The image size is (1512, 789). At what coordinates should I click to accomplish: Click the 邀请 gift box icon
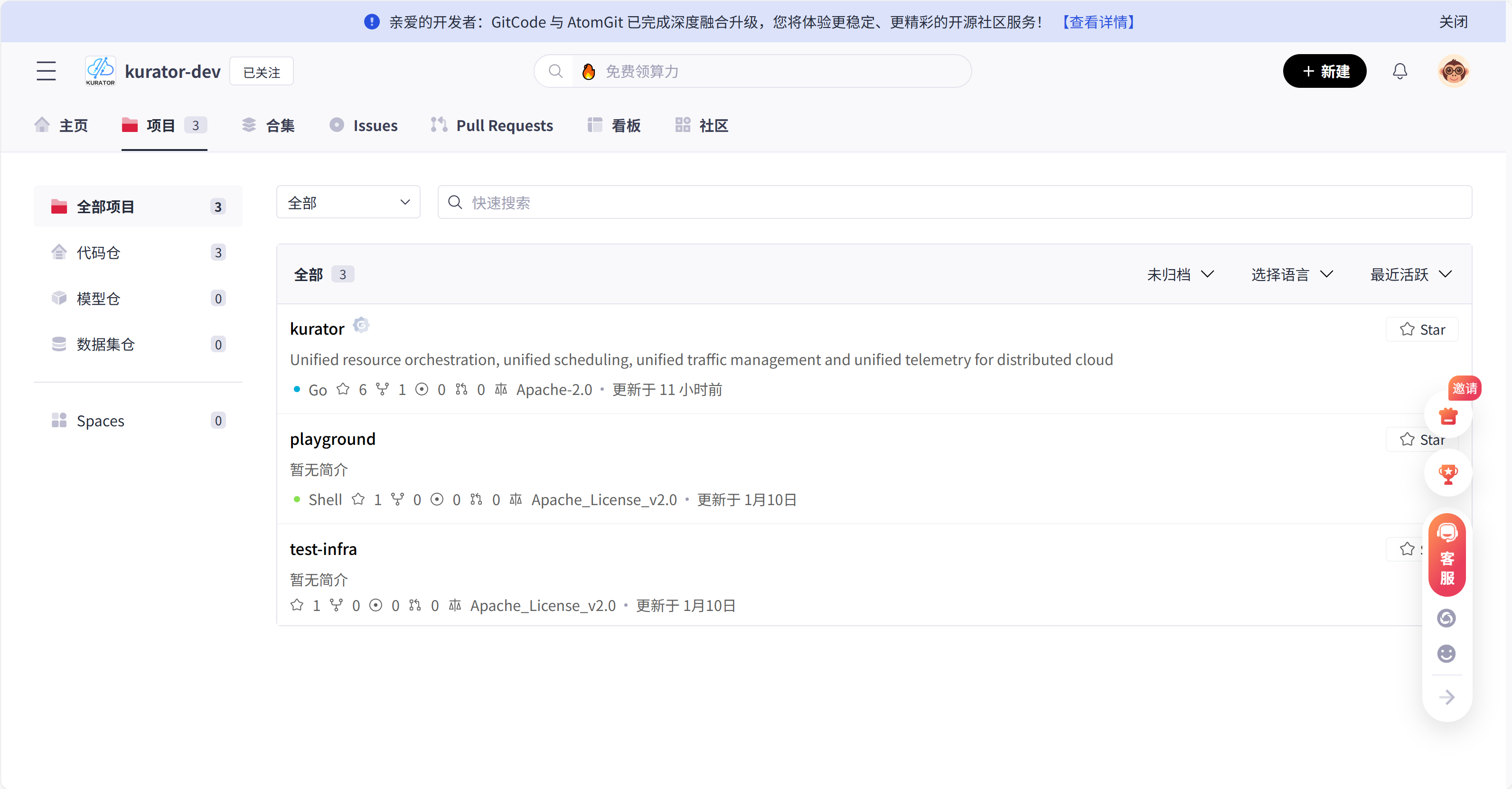(1448, 416)
